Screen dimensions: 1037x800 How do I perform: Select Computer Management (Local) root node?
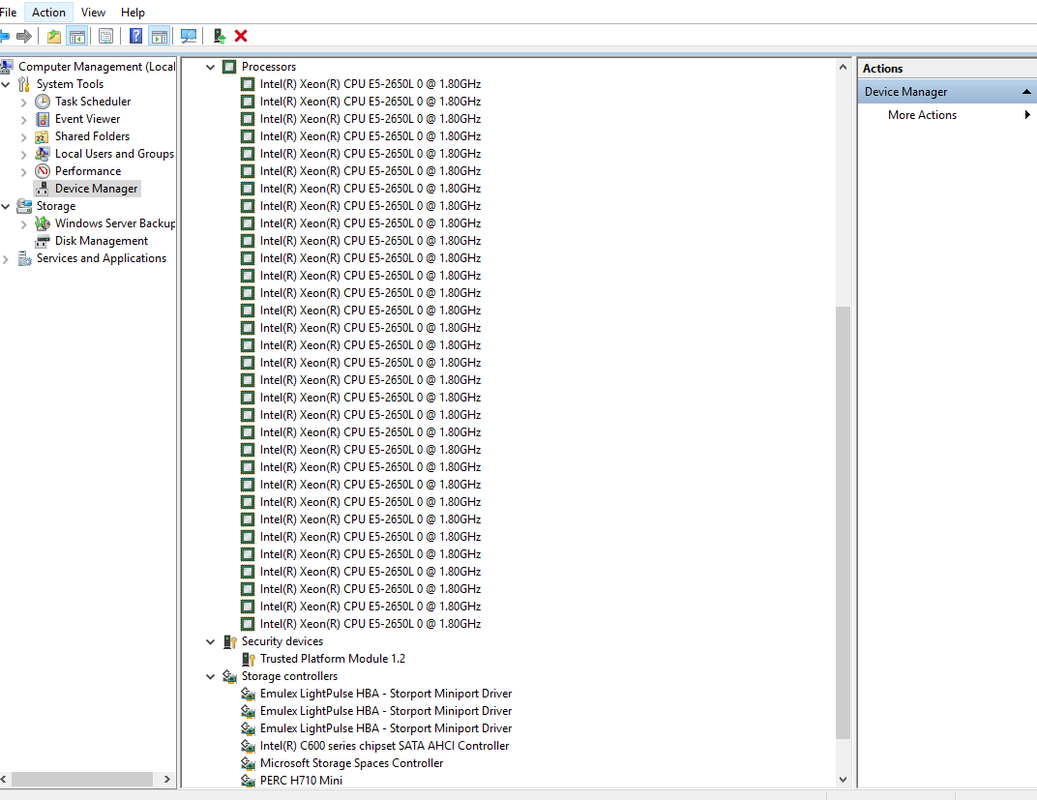point(97,67)
